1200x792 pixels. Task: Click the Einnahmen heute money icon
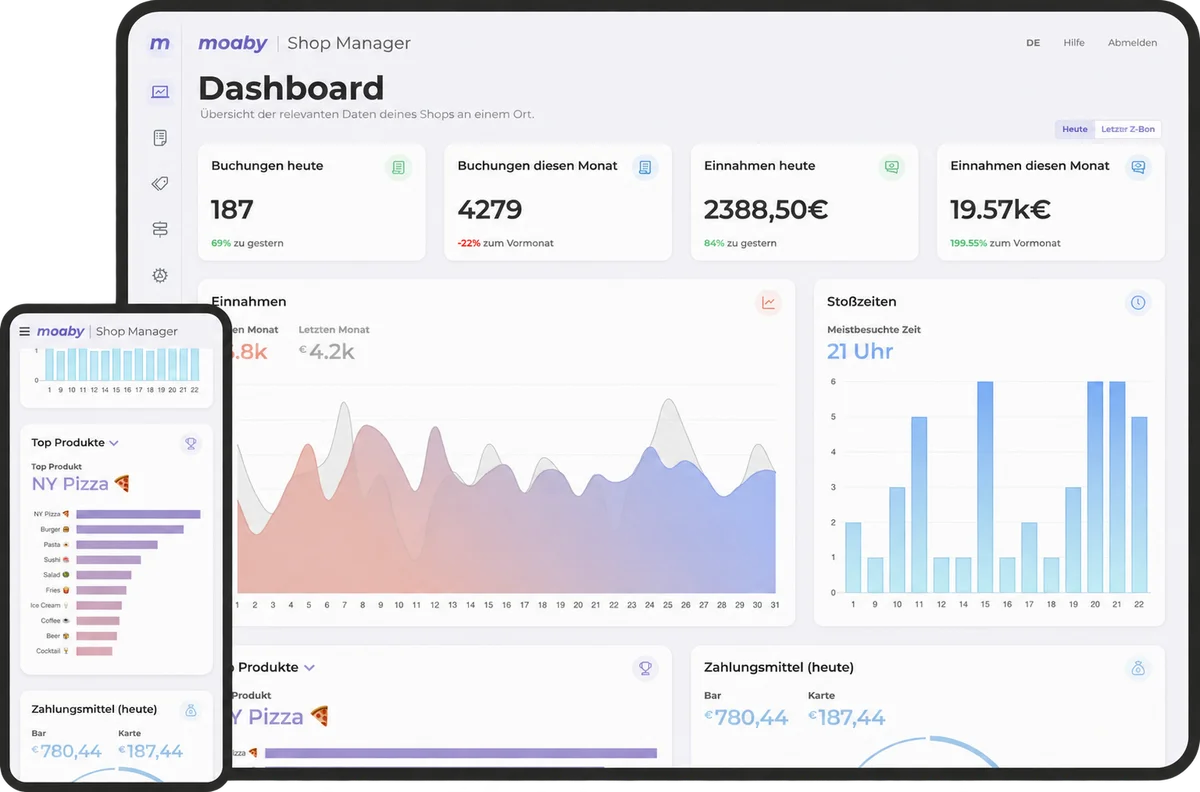click(x=892, y=167)
